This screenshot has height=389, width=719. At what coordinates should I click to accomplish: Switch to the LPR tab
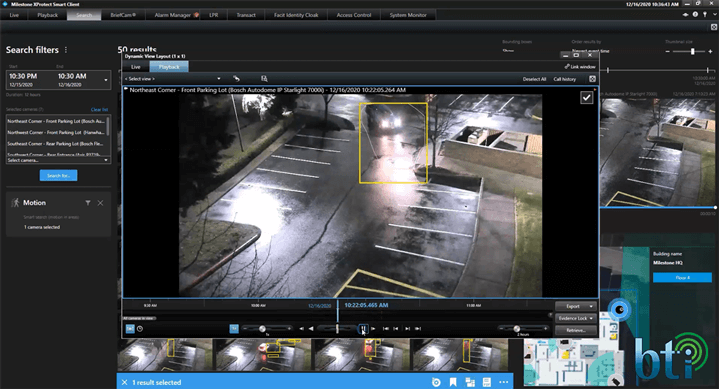click(x=214, y=15)
